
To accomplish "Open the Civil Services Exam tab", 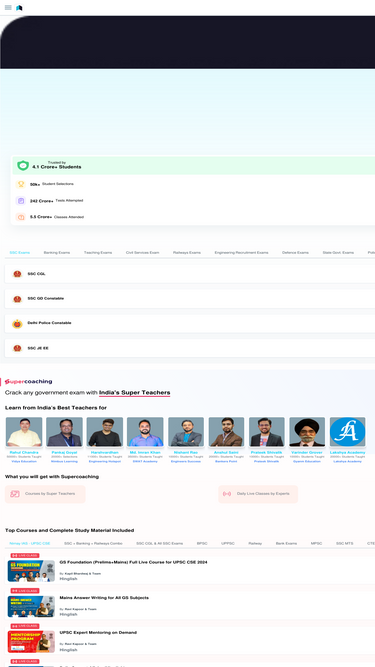I will pos(142,253).
